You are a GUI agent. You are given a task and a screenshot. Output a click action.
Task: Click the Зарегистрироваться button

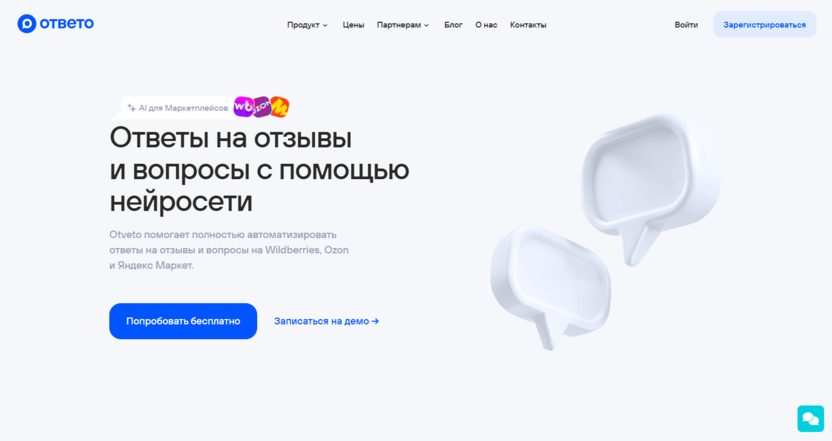click(x=765, y=25)
